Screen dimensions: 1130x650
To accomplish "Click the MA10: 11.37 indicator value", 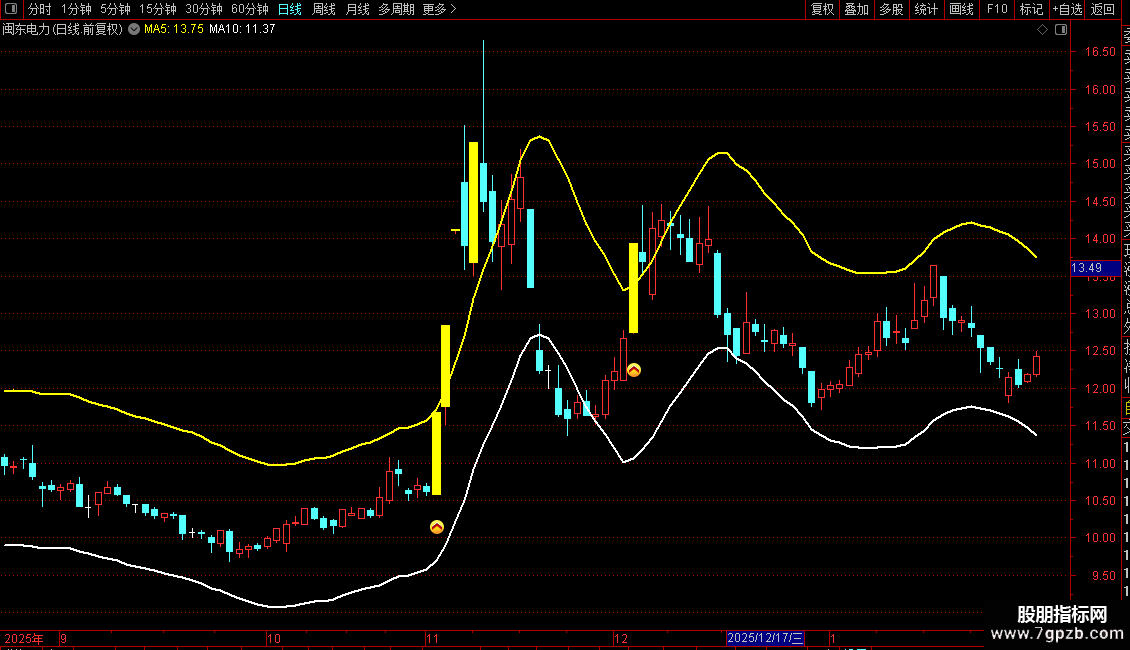I will tap(242, 29).
